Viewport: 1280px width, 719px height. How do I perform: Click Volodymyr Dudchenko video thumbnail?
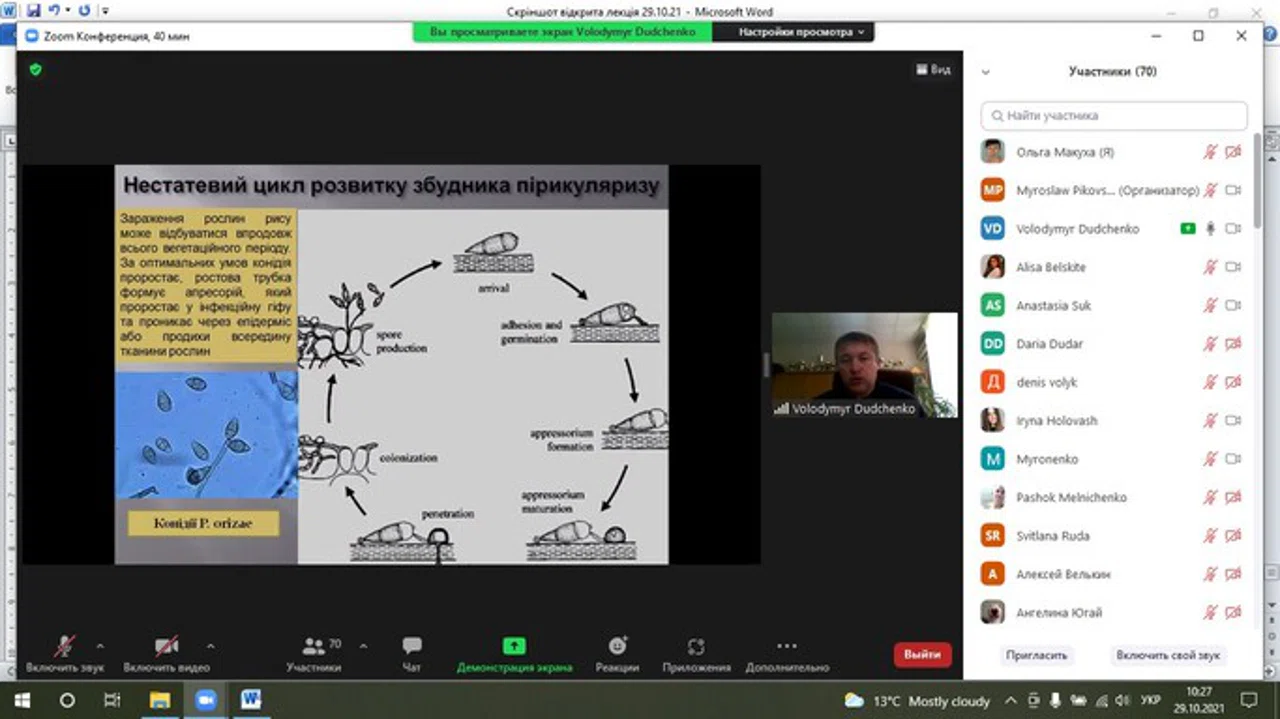[x=864, y=365]
